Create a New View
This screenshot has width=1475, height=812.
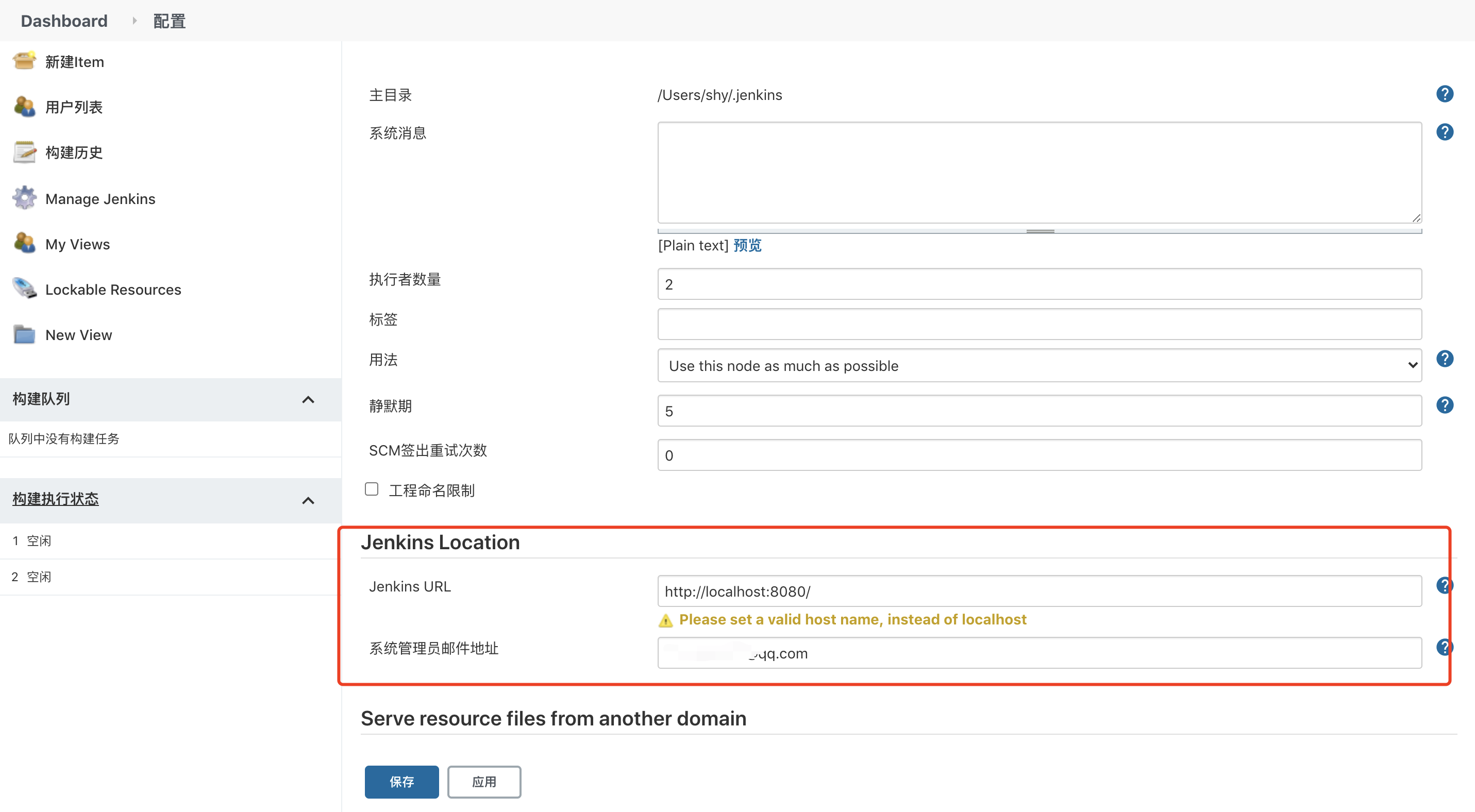tap(78, 335)
